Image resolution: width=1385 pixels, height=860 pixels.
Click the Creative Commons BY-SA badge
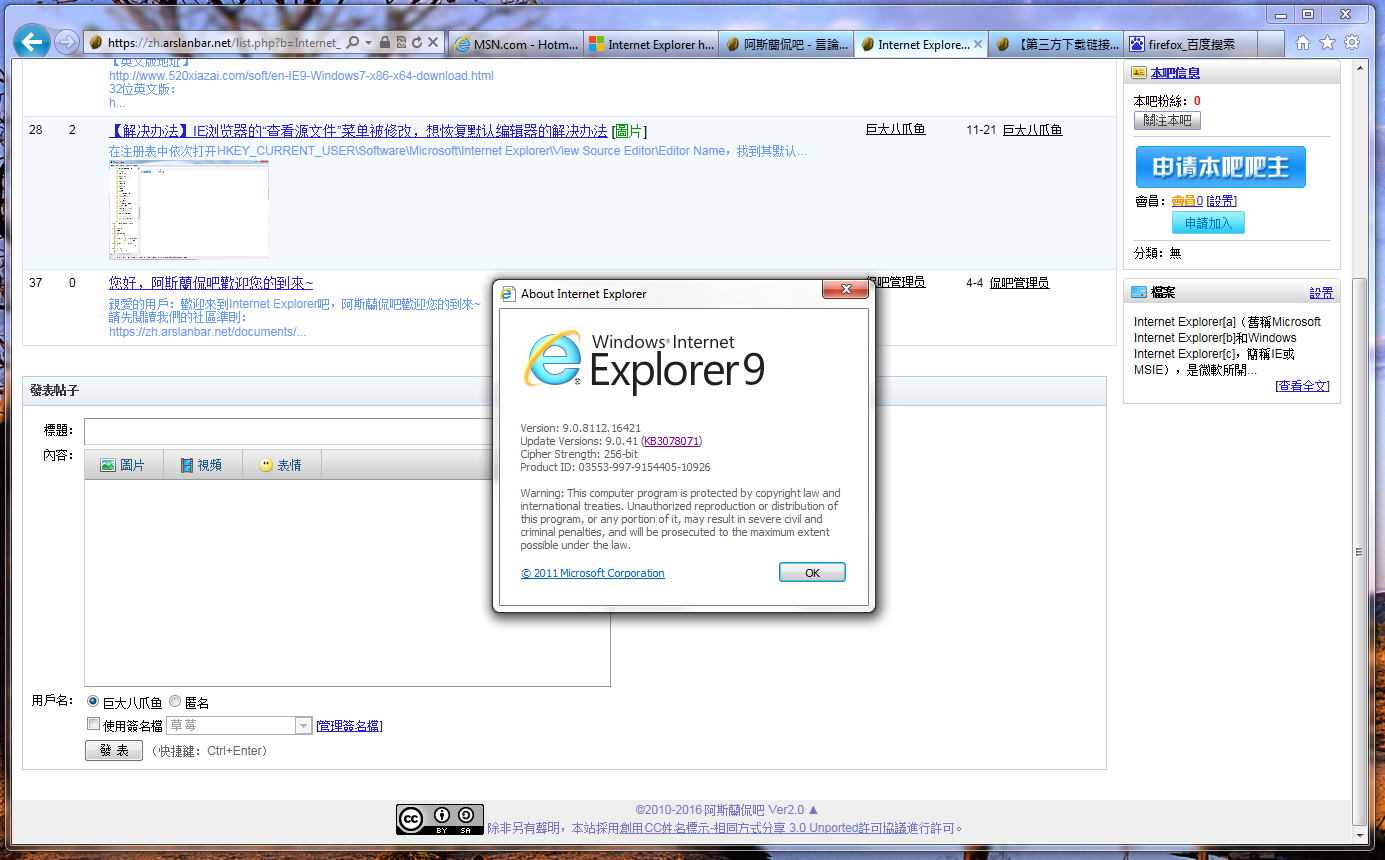(x=440, y=819)
